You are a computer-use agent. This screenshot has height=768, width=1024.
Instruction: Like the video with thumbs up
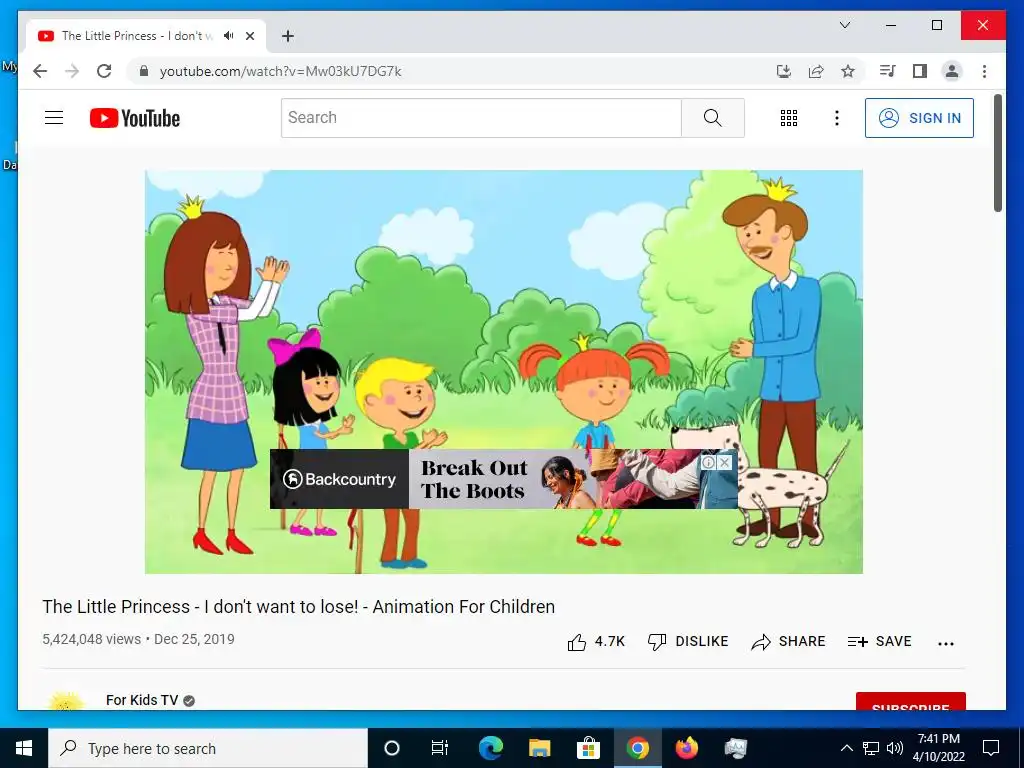click(596, 642)
